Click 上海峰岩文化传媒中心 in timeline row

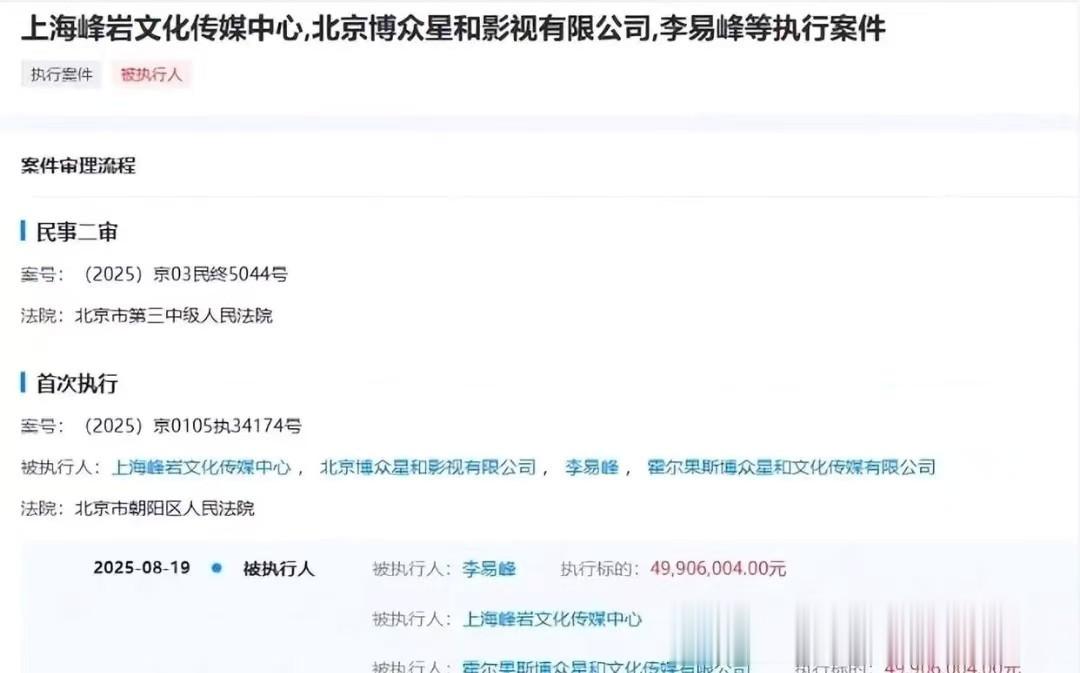[x=555, y=618]
